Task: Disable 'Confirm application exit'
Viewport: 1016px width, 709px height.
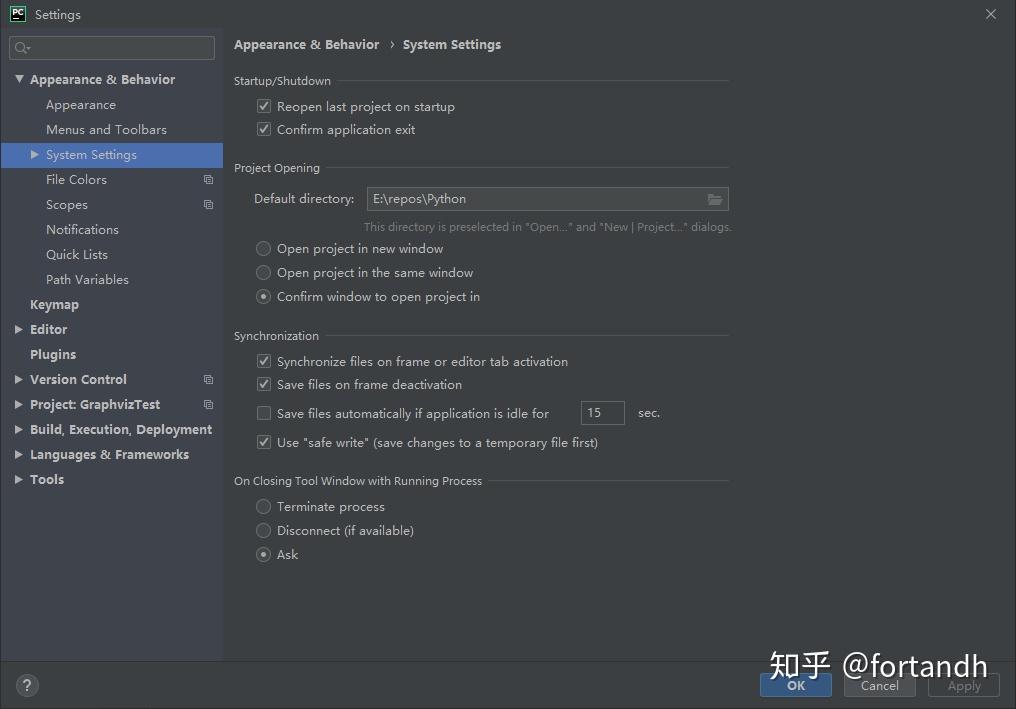Action: coord(263,129)
